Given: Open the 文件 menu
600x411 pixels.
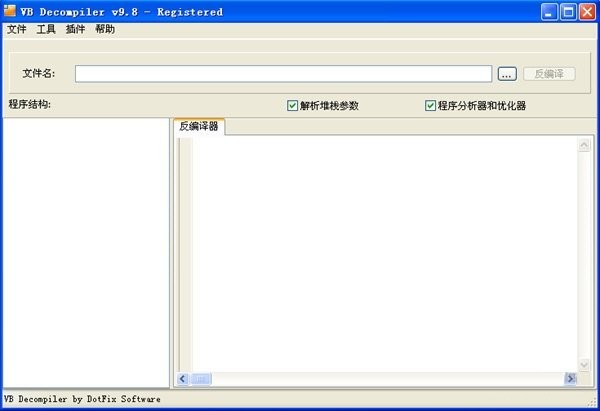Looking at the screenshot, I should coord(17,29).
